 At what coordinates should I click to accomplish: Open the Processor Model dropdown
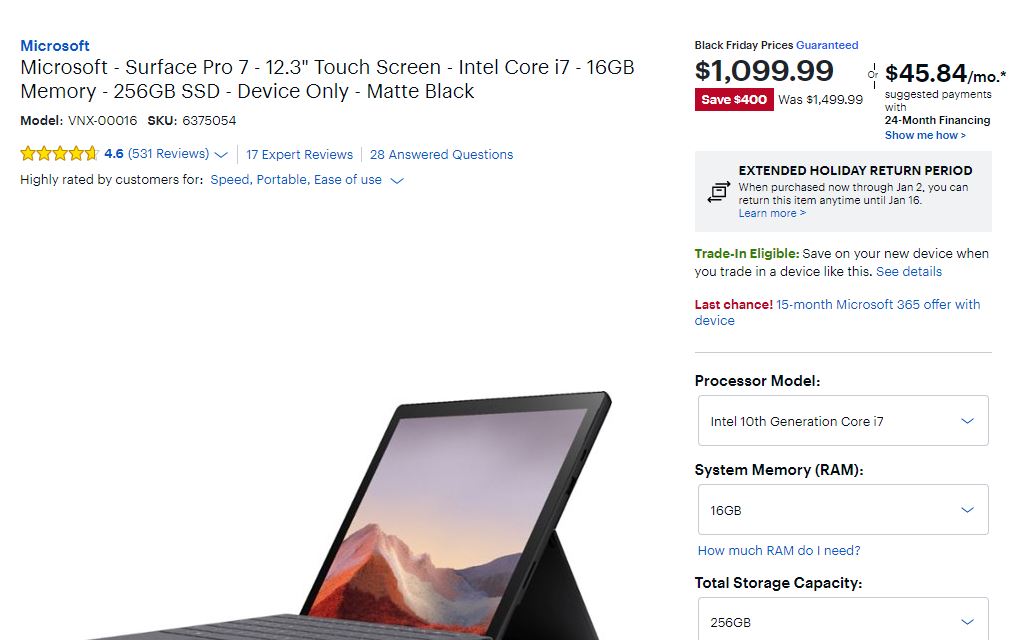(x=842, y=421)
